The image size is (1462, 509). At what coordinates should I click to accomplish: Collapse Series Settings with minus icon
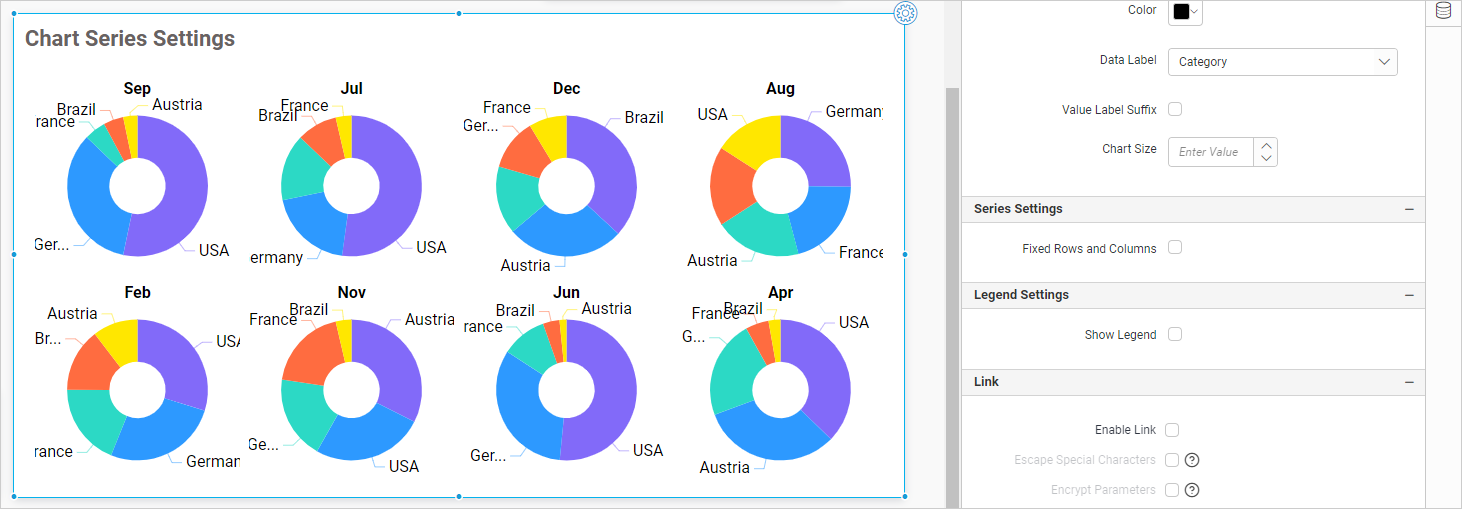(1409, 209)
